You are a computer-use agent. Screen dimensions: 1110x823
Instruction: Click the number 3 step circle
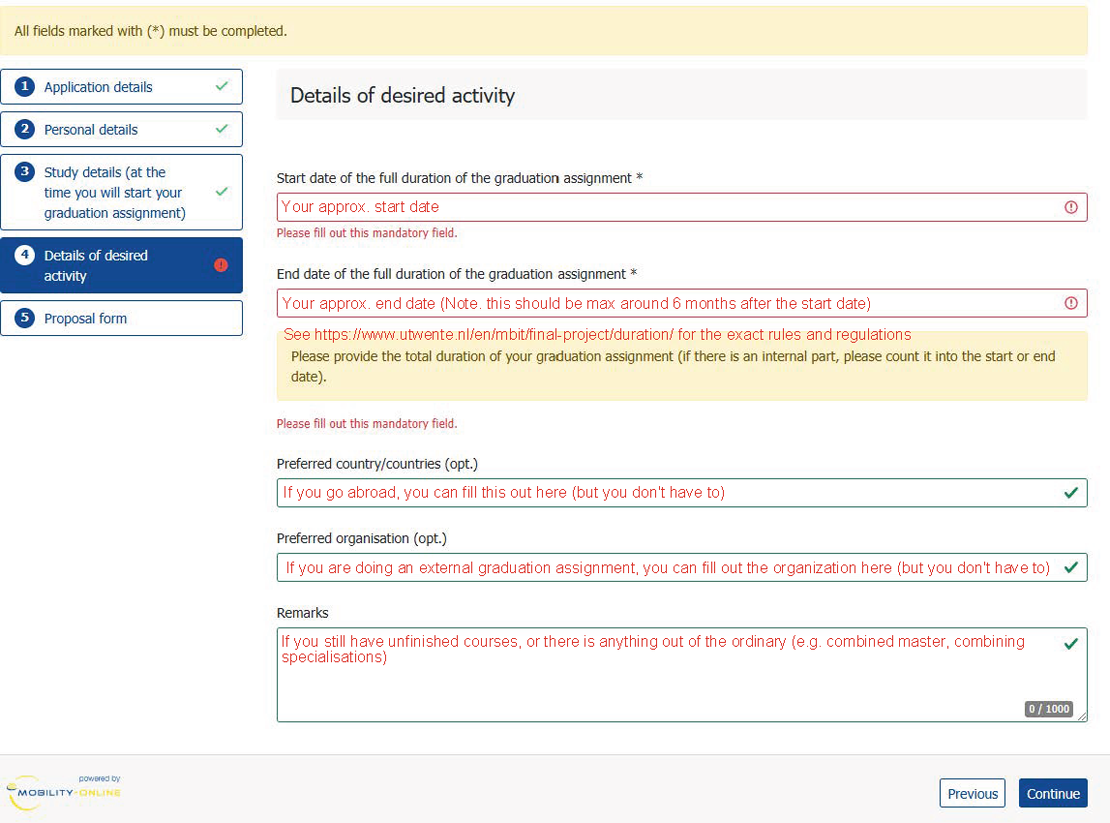tap(25, 171)
